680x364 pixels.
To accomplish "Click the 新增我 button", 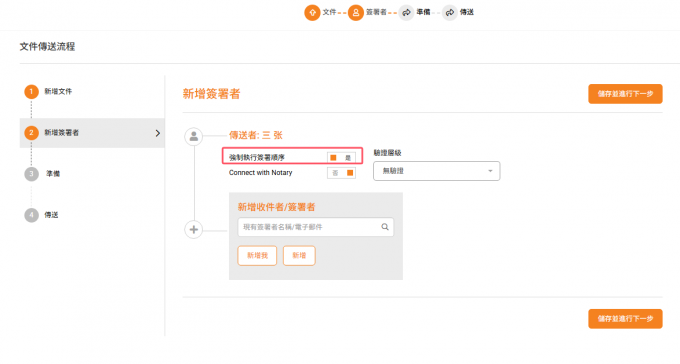I will (257, 256).
